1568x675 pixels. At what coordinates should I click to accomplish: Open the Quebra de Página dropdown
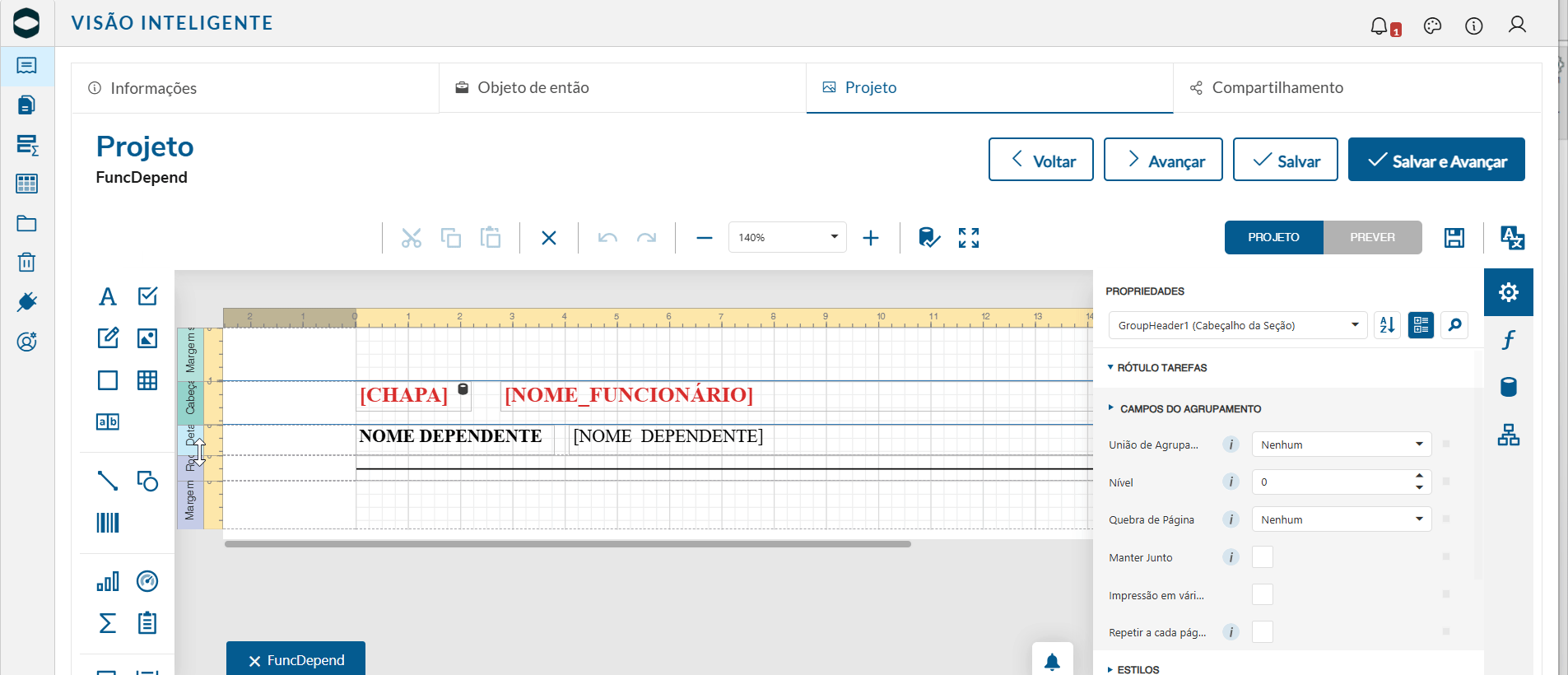pos(1342,519)
